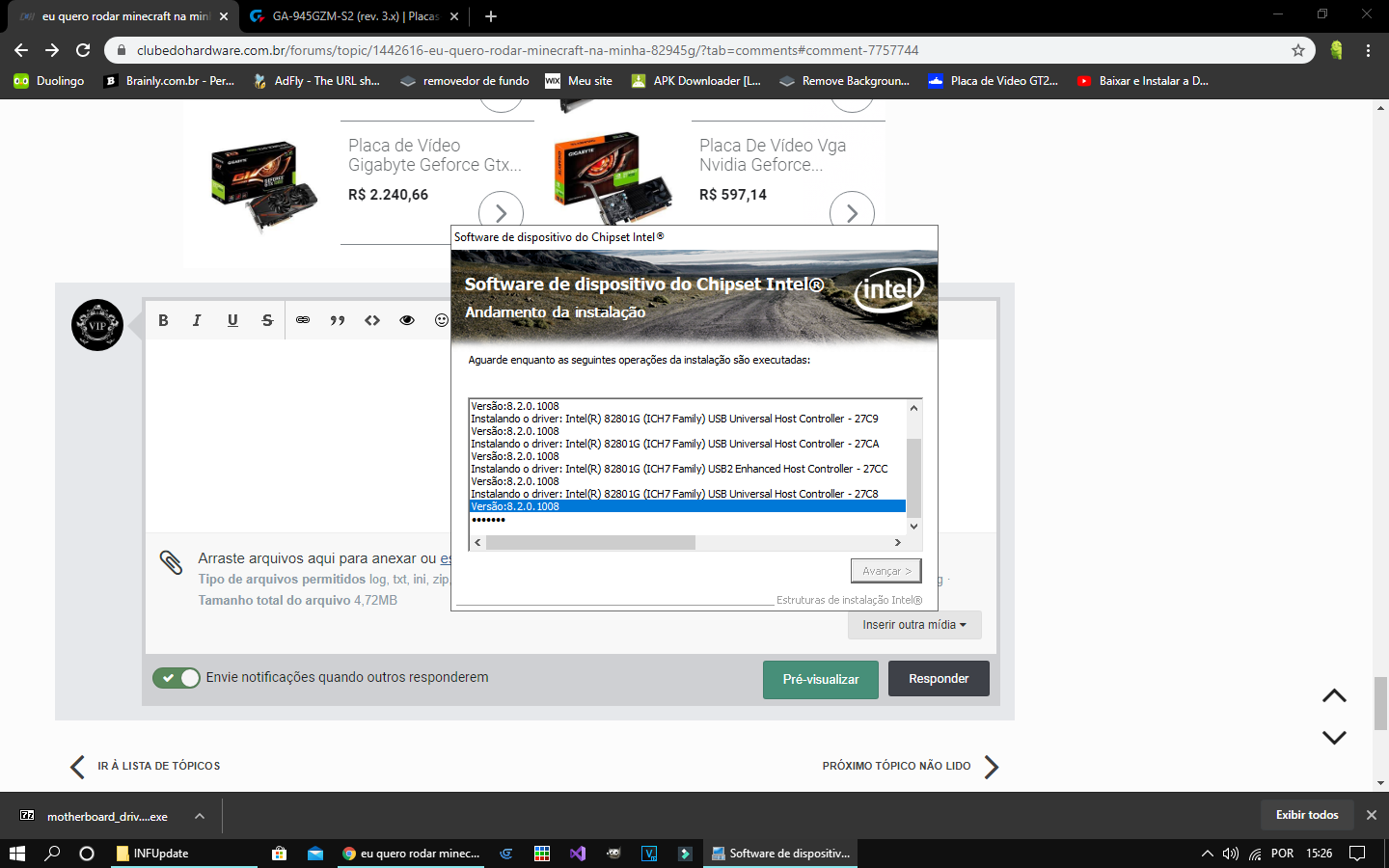Click the address bar URL
1389x868 pixels.
point(528,50)
